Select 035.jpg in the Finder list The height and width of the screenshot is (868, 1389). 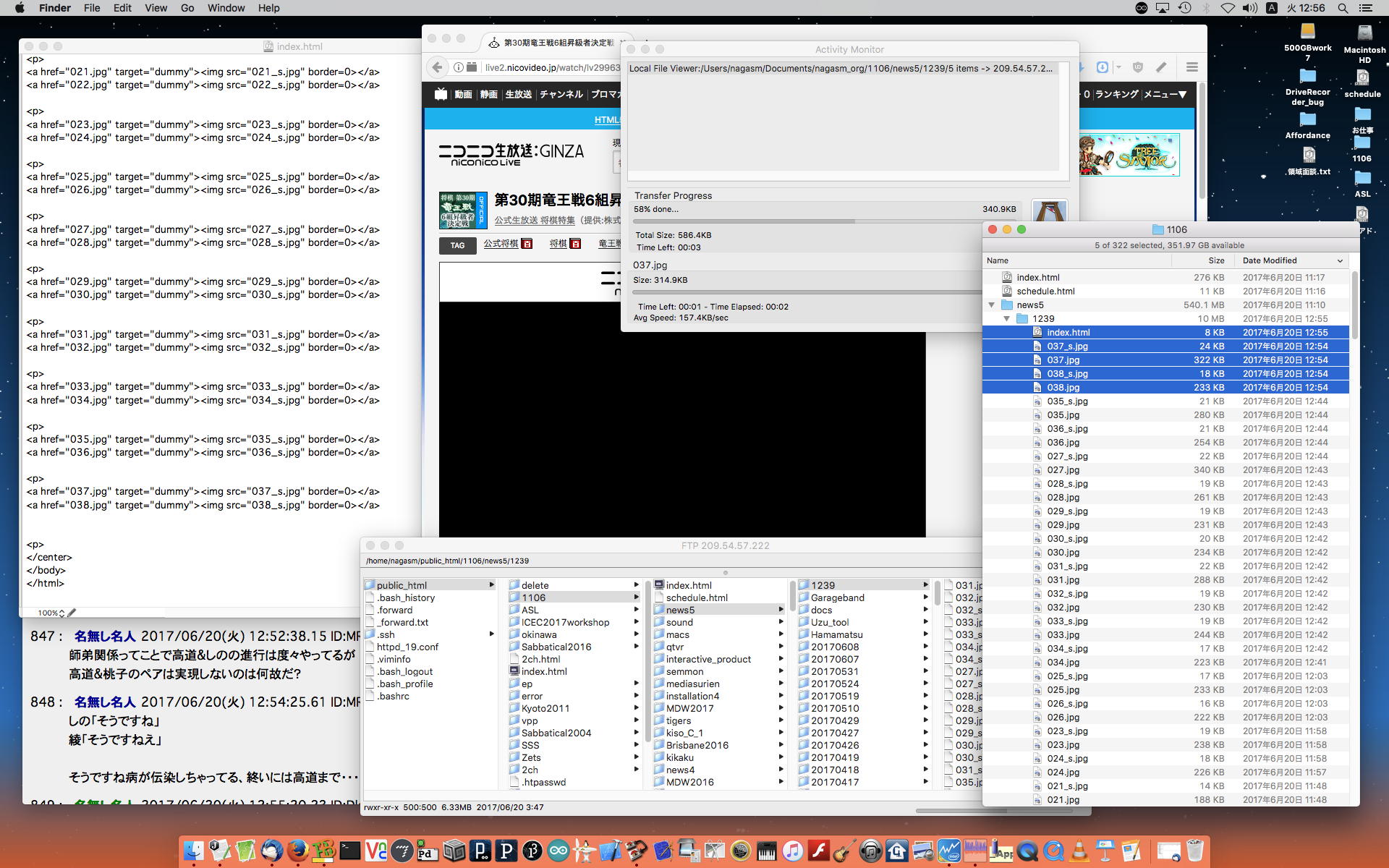(x=1063, y=415)
